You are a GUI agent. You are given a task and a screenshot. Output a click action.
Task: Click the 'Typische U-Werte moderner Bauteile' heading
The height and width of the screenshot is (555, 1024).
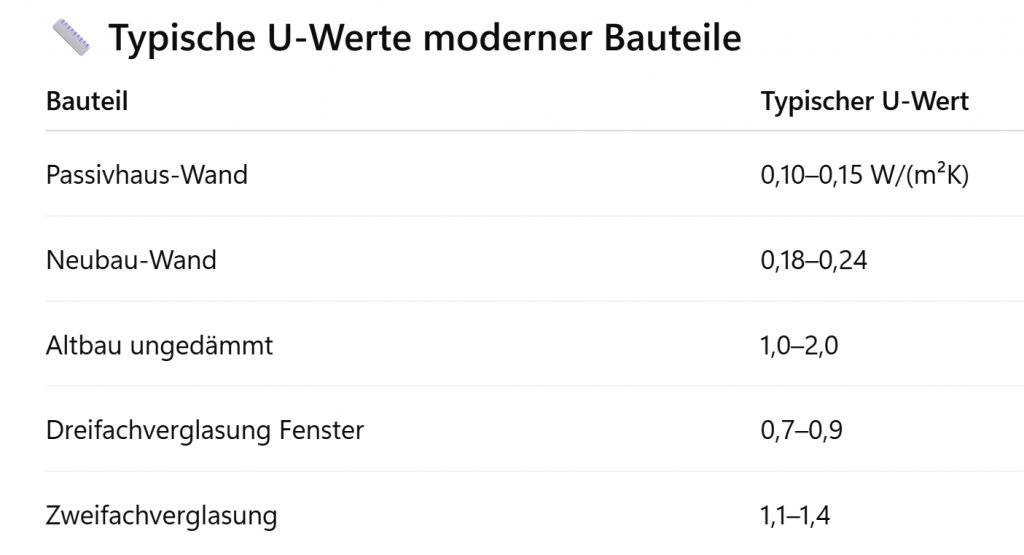[425, 38]
